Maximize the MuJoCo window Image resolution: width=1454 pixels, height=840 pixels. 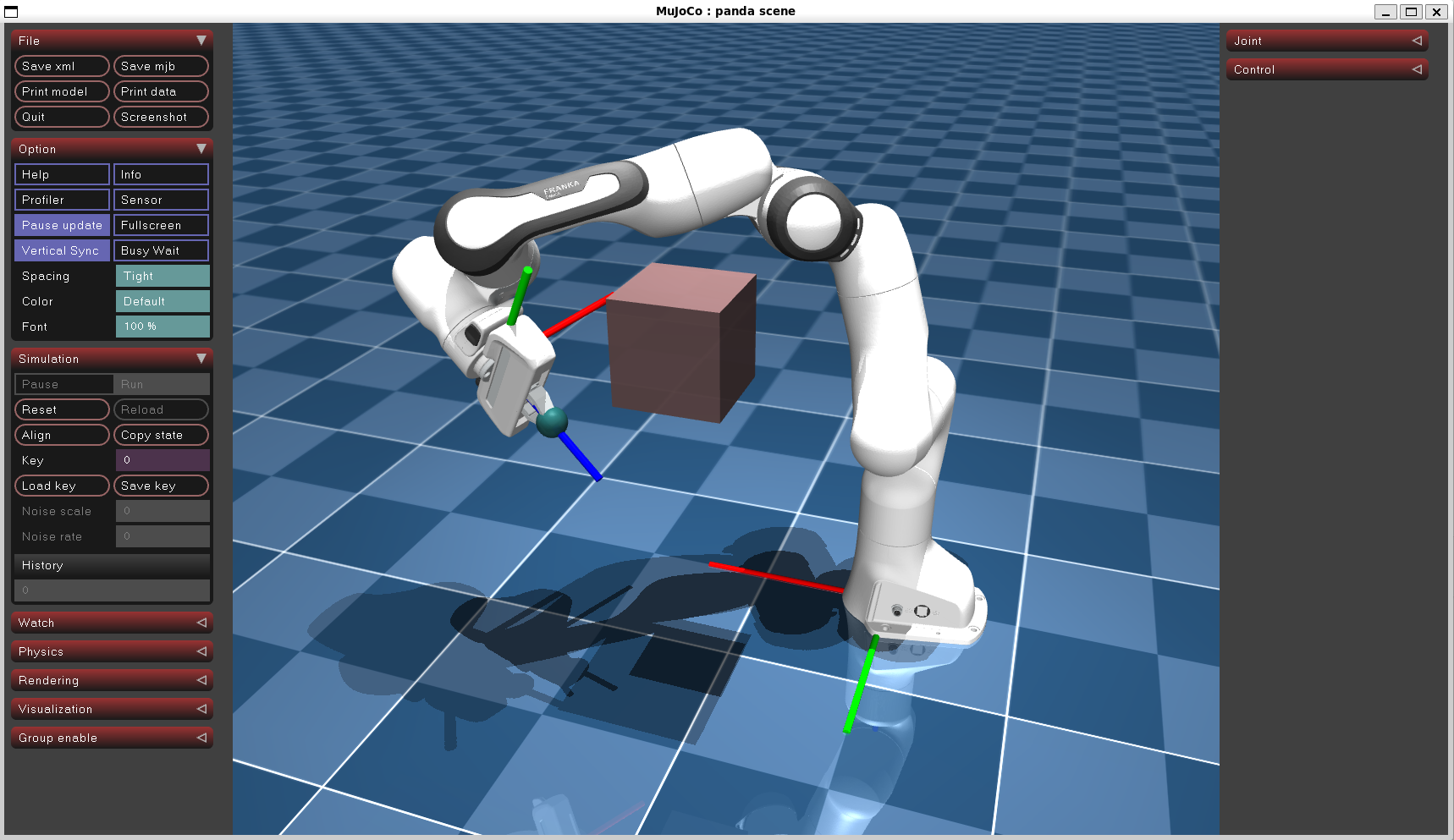click(x=1411, y=12)
